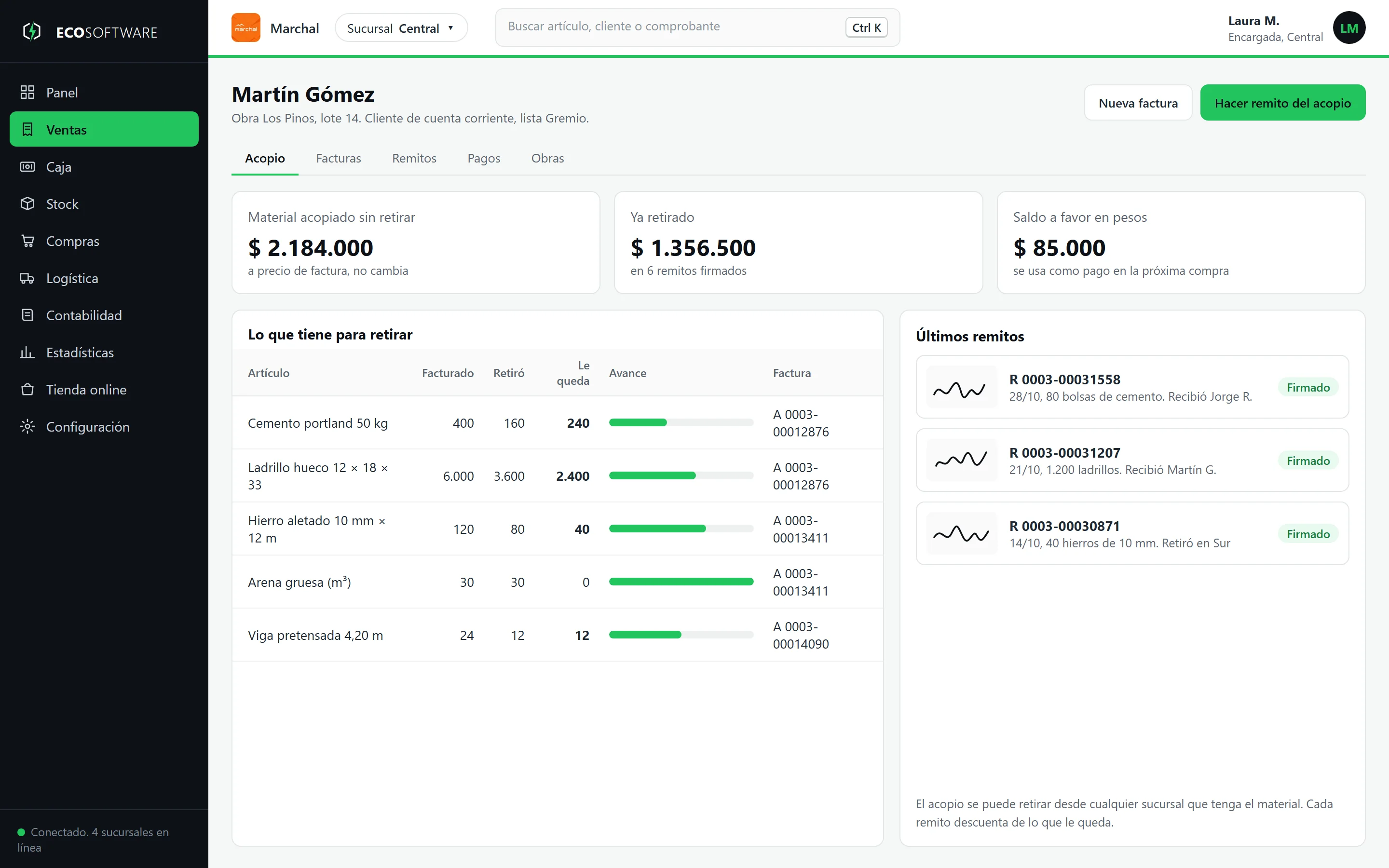Open Tienda online bag icon
Image resolution: width=1389 pixels, height=868 pixels.
27,389
